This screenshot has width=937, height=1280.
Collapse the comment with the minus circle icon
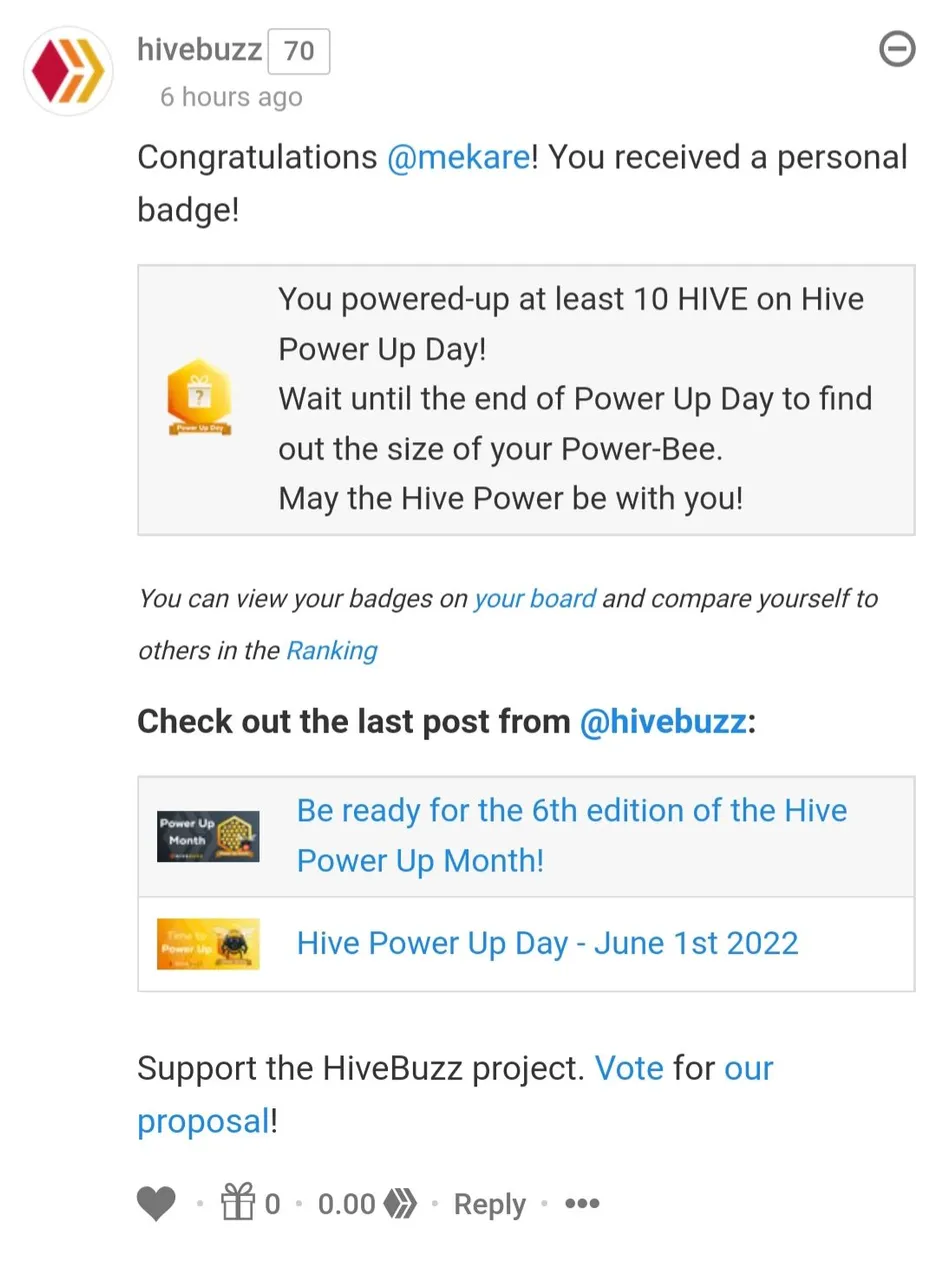897,49
